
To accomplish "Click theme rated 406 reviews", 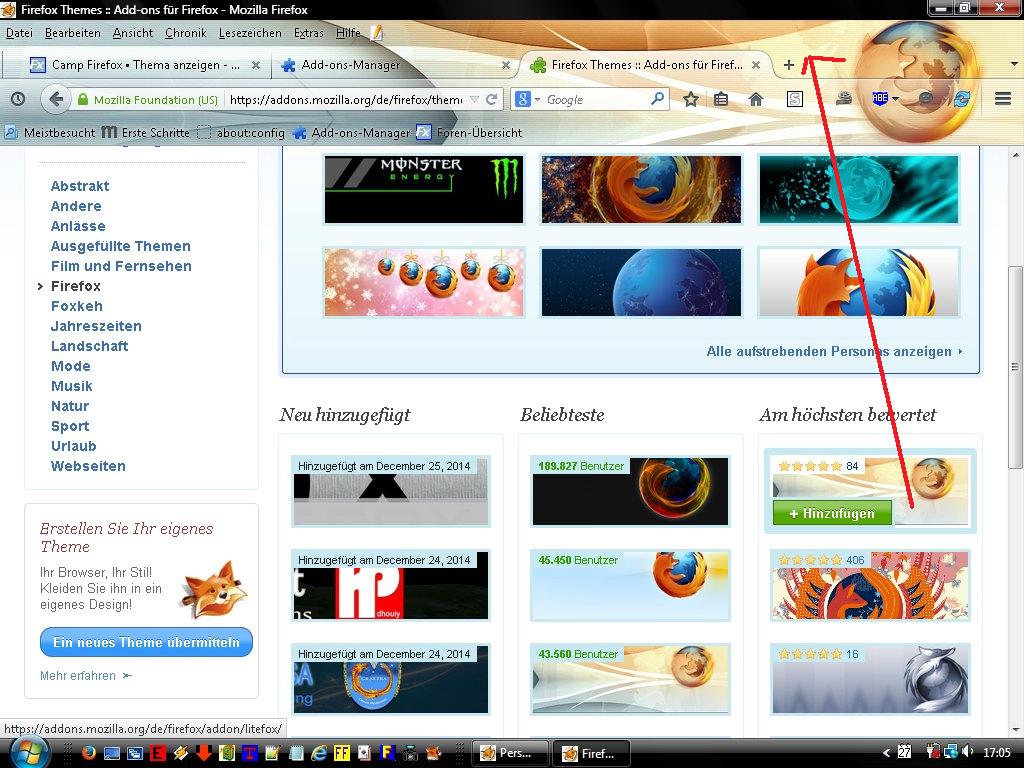I will tap(870, 585).
